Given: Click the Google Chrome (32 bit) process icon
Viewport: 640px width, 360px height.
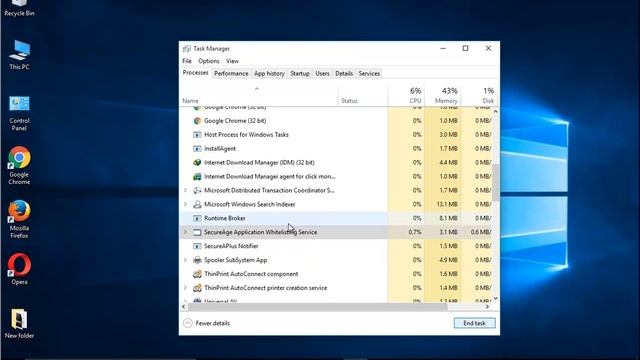Looking at the screenshot, I should pyautogui.click(x=197, y=121).
